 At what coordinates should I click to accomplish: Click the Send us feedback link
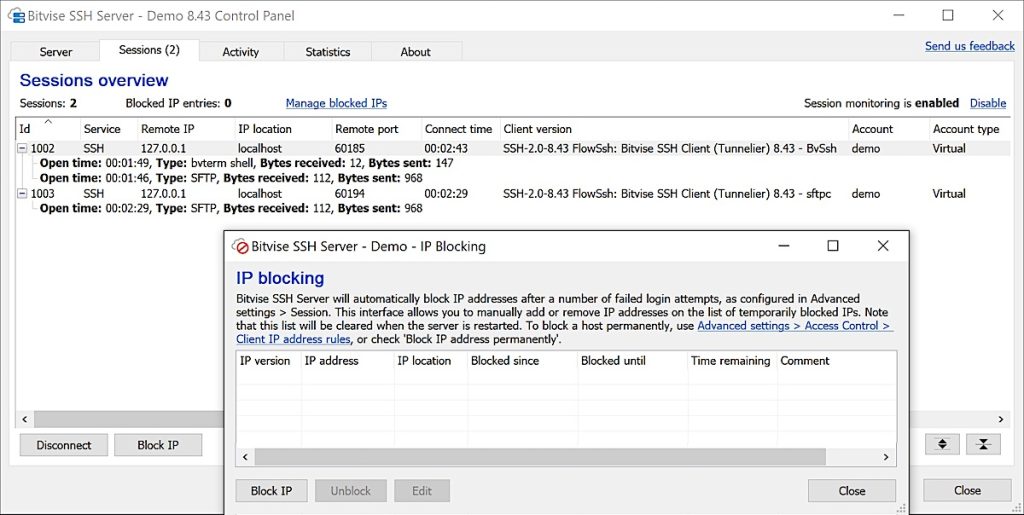click(969, 46)
